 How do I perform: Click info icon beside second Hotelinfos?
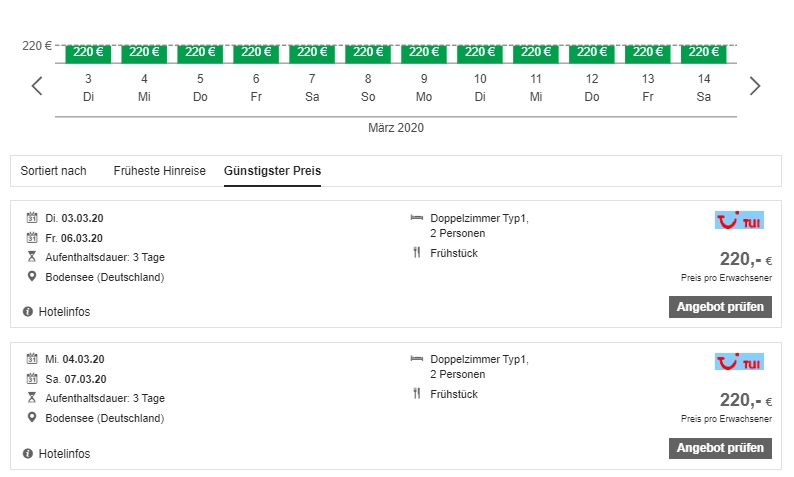pyautogui.click(x=28, y=453)
